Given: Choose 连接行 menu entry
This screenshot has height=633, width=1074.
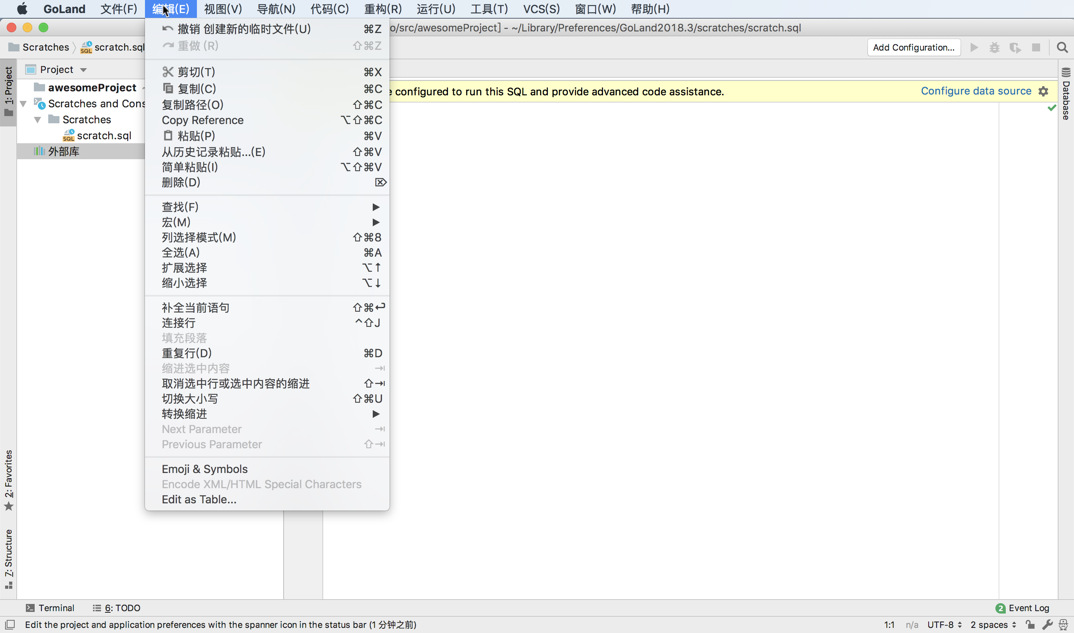Looking at the screenshot, I should pyautogui.click(x=267, y=323).
